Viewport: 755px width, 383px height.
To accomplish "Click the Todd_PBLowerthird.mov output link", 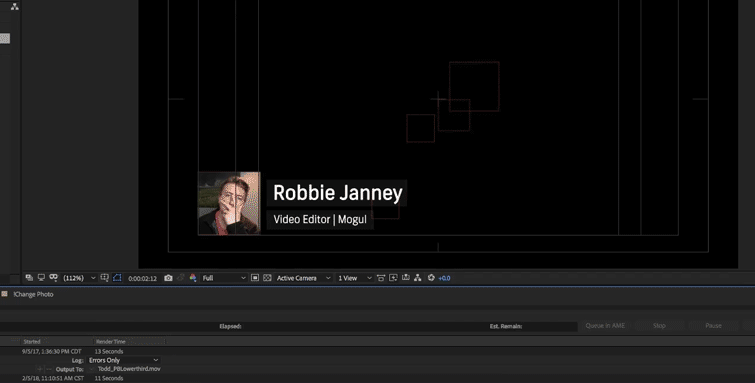I will [129, 369].
